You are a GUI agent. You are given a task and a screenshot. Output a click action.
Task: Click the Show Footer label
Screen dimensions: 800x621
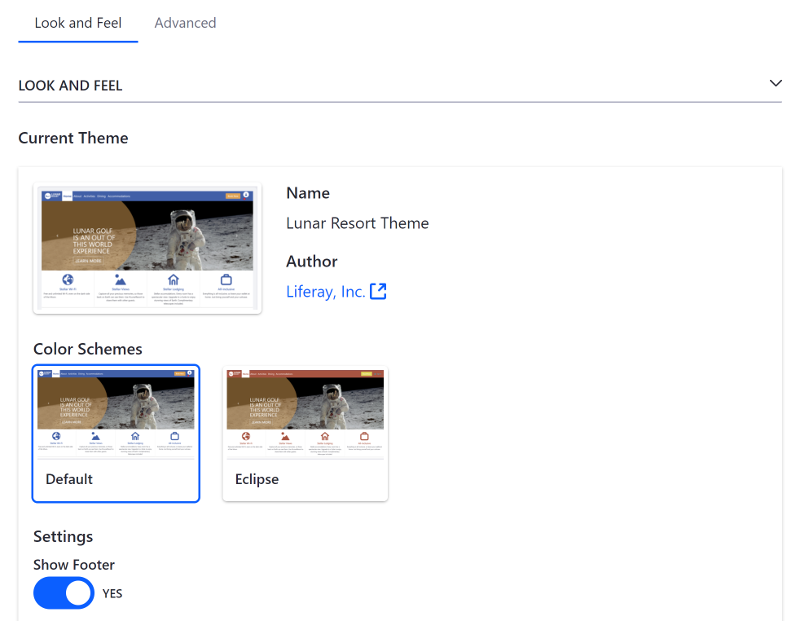click(74, 565)
